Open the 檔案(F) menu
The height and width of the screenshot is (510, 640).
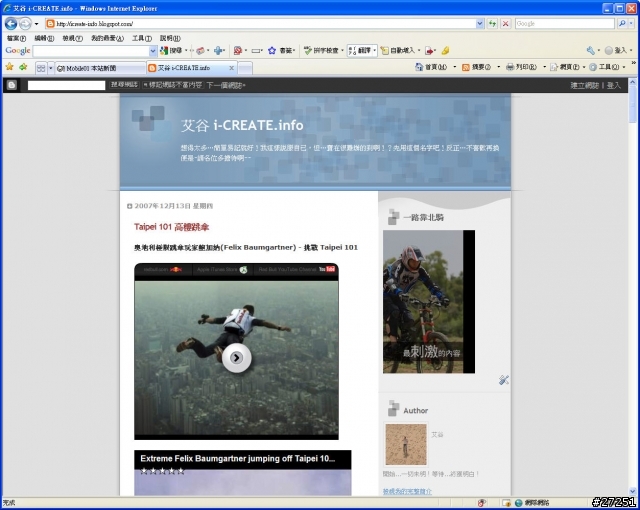point(16,38)
